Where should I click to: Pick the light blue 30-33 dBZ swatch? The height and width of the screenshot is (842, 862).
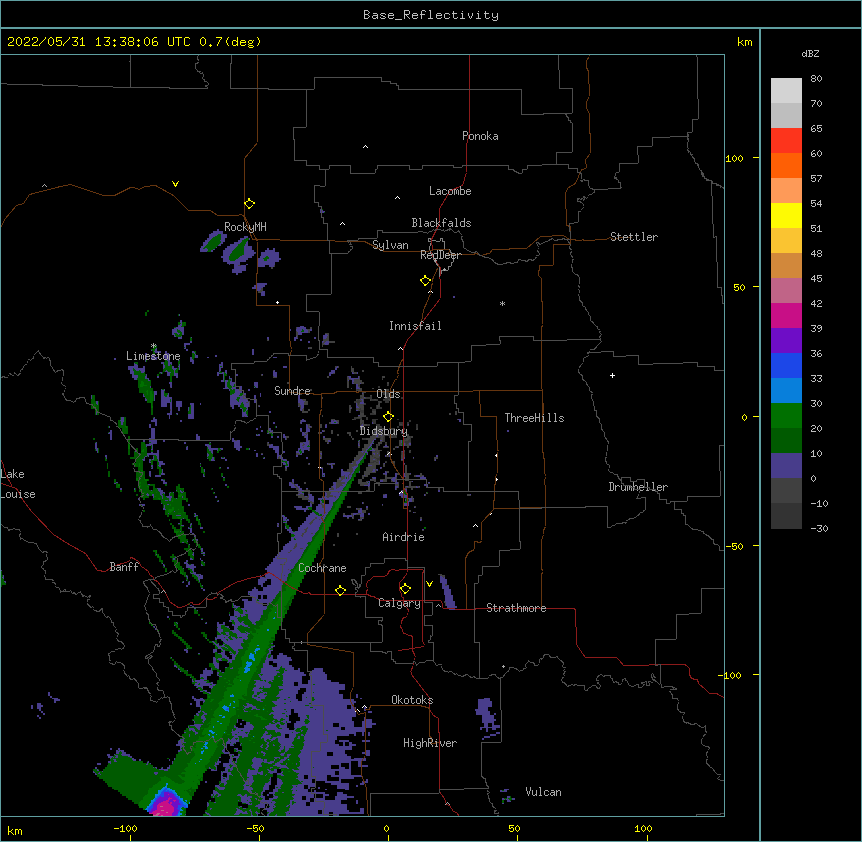[x=786, y=391]
